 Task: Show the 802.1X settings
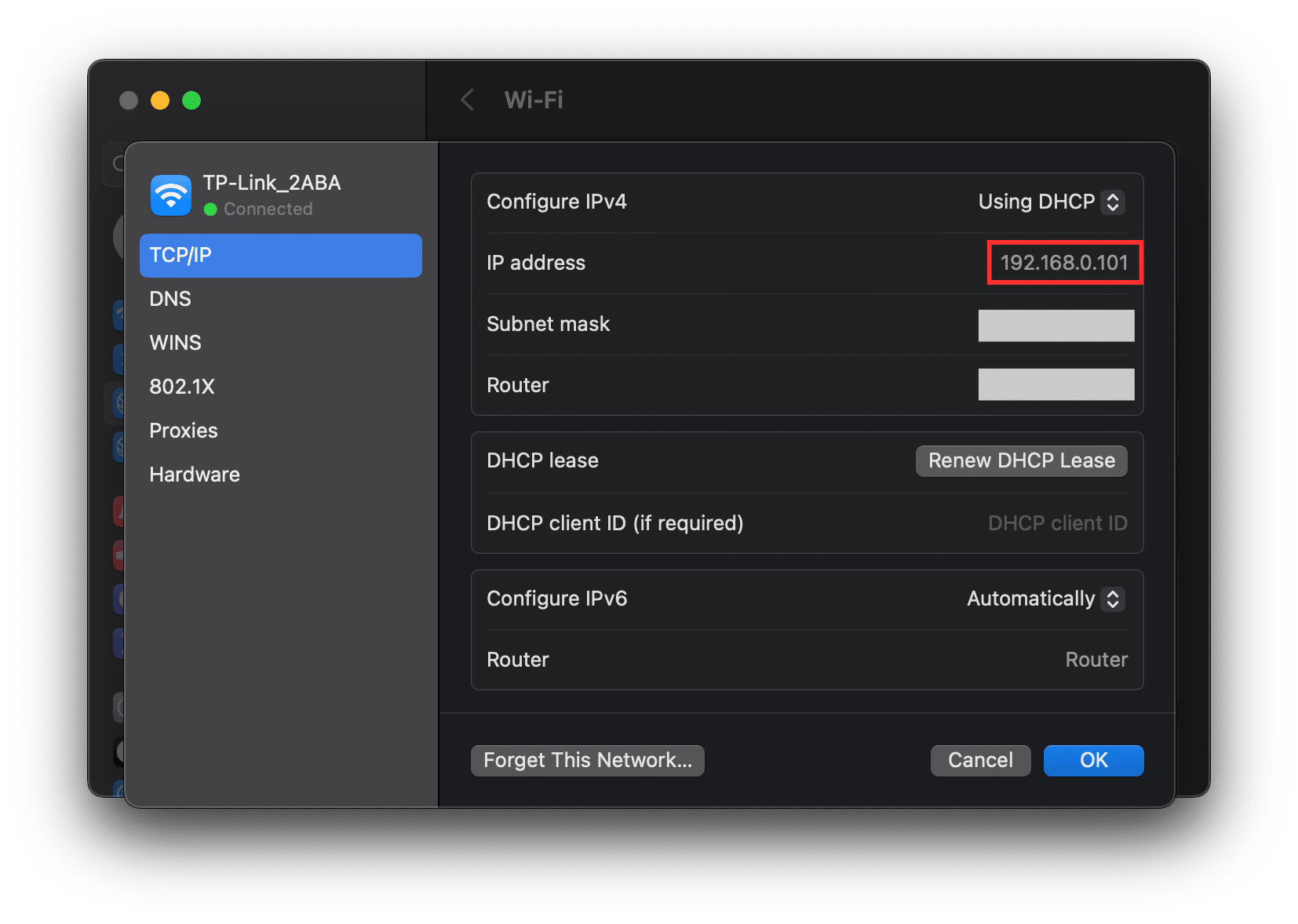click(182, 387)
